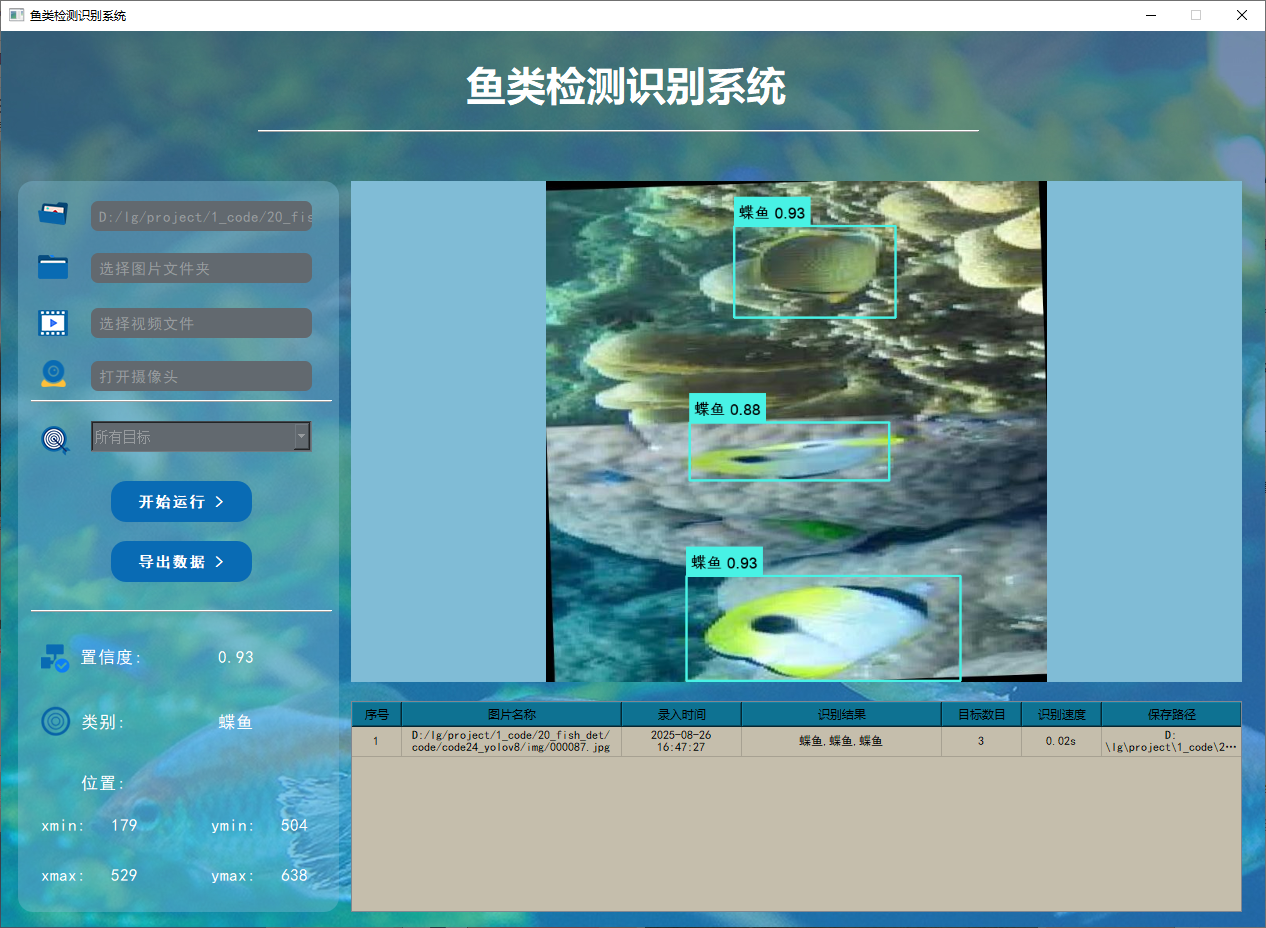Image resolution: width=1266 pixels, height=928 pixels.
Task: Click the 导出数据 button
Action: tap(181, 561)
